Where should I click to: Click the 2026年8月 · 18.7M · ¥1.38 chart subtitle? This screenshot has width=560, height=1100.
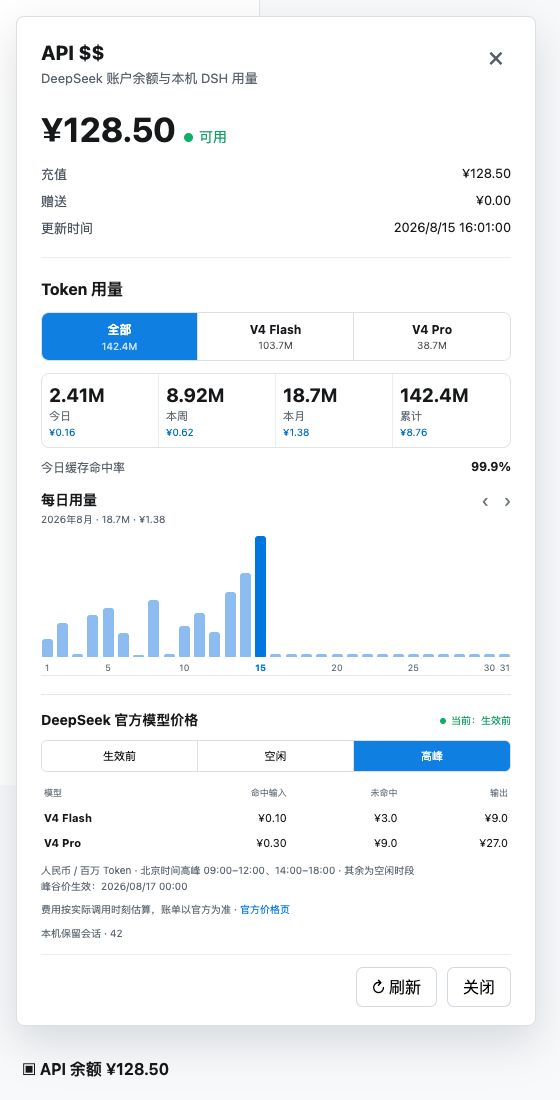point(103,520)
